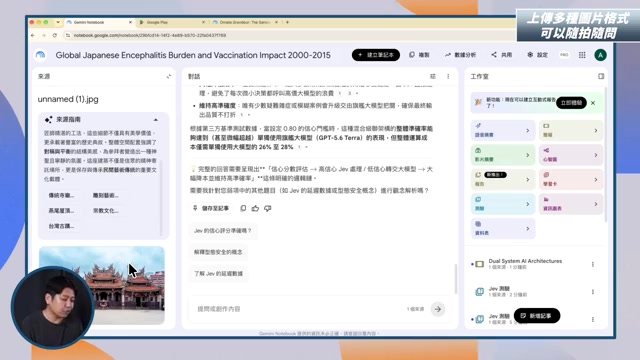Expand 心智圖 tile chevron
Screen dimensions: 640x360
tap(596, 155)
